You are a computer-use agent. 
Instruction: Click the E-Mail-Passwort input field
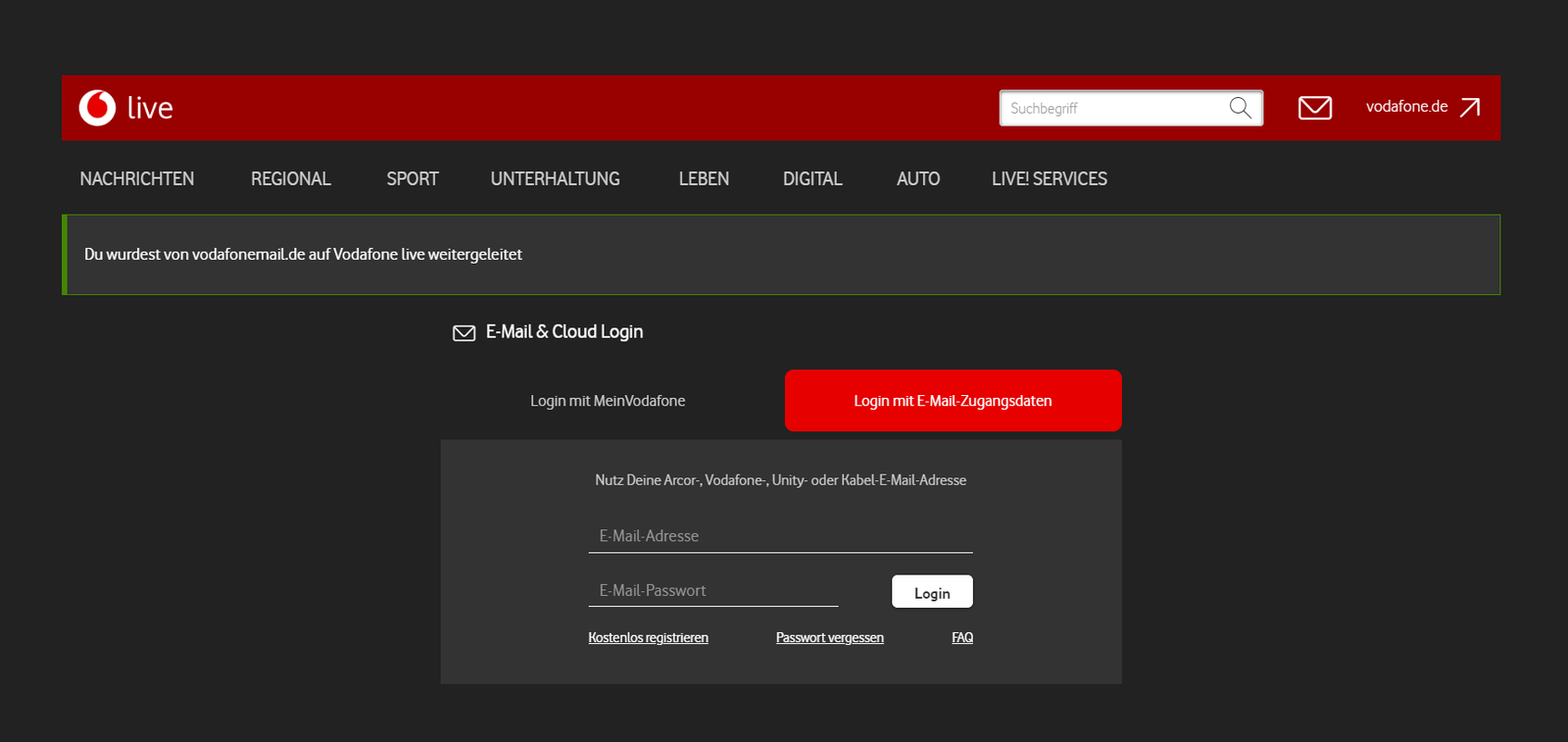[x=713, y=591]
